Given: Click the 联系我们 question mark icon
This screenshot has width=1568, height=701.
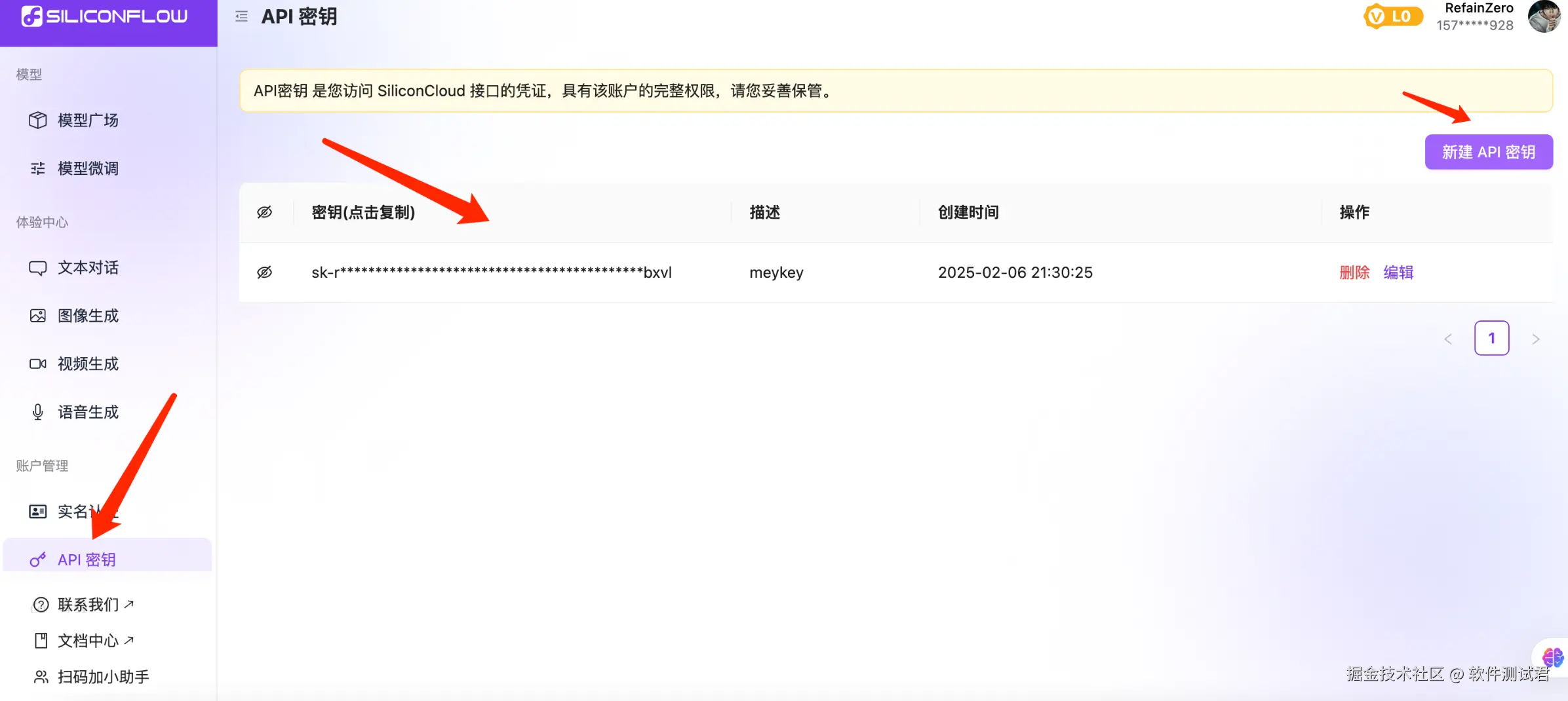Looking at the screenshot, I should click(x=41, y=605).
